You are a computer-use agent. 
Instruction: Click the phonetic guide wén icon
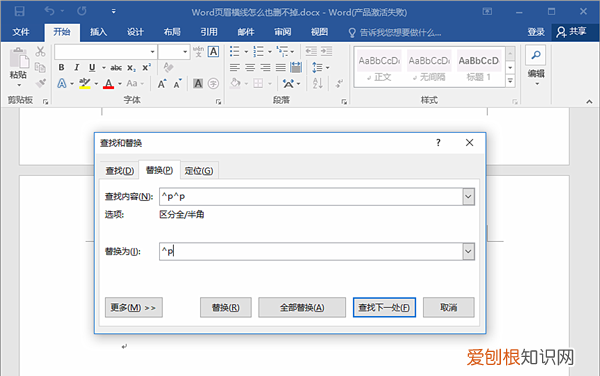(x=198, y=52)
